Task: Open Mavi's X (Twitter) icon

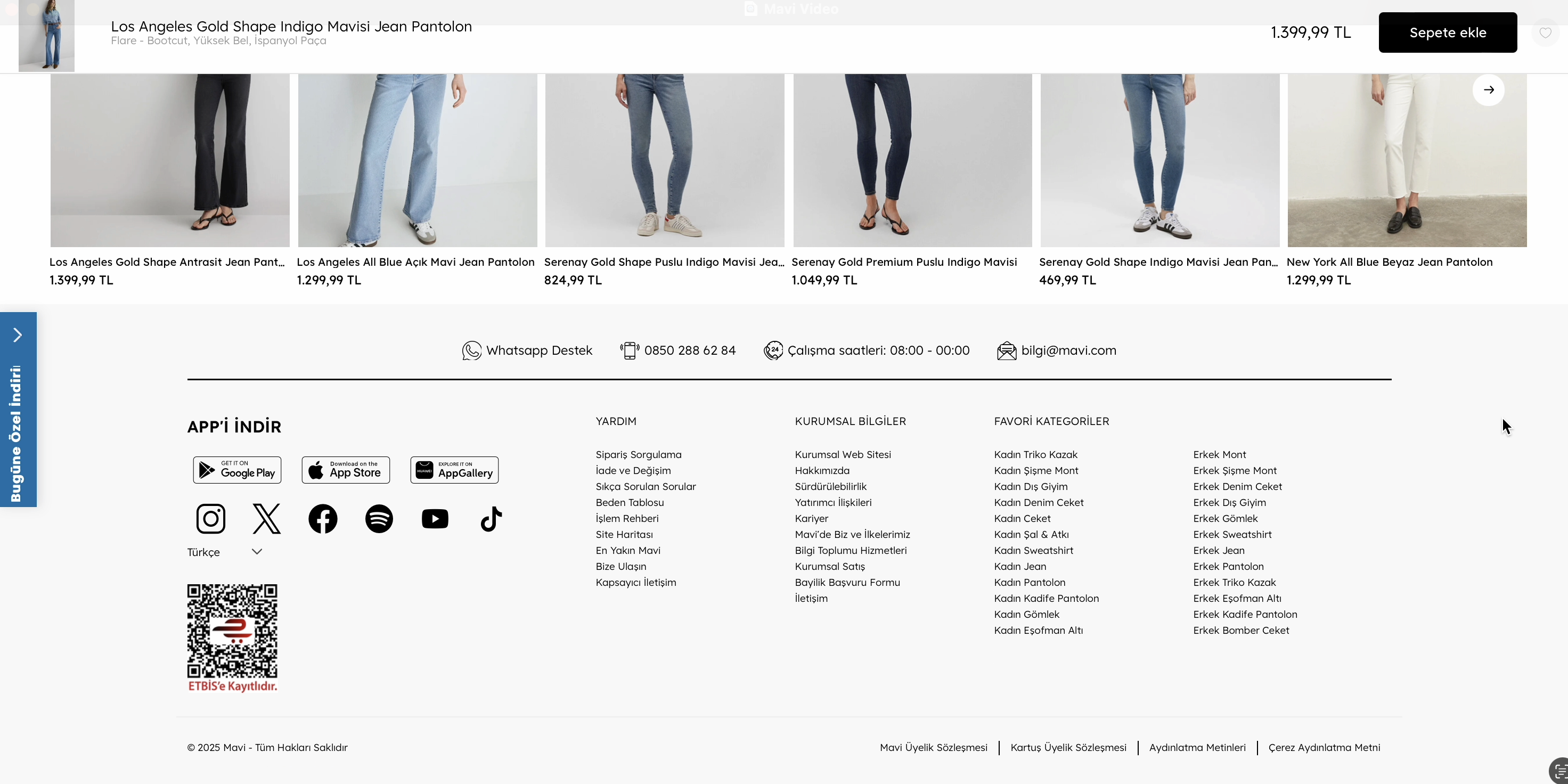Action: pos(267,519)
